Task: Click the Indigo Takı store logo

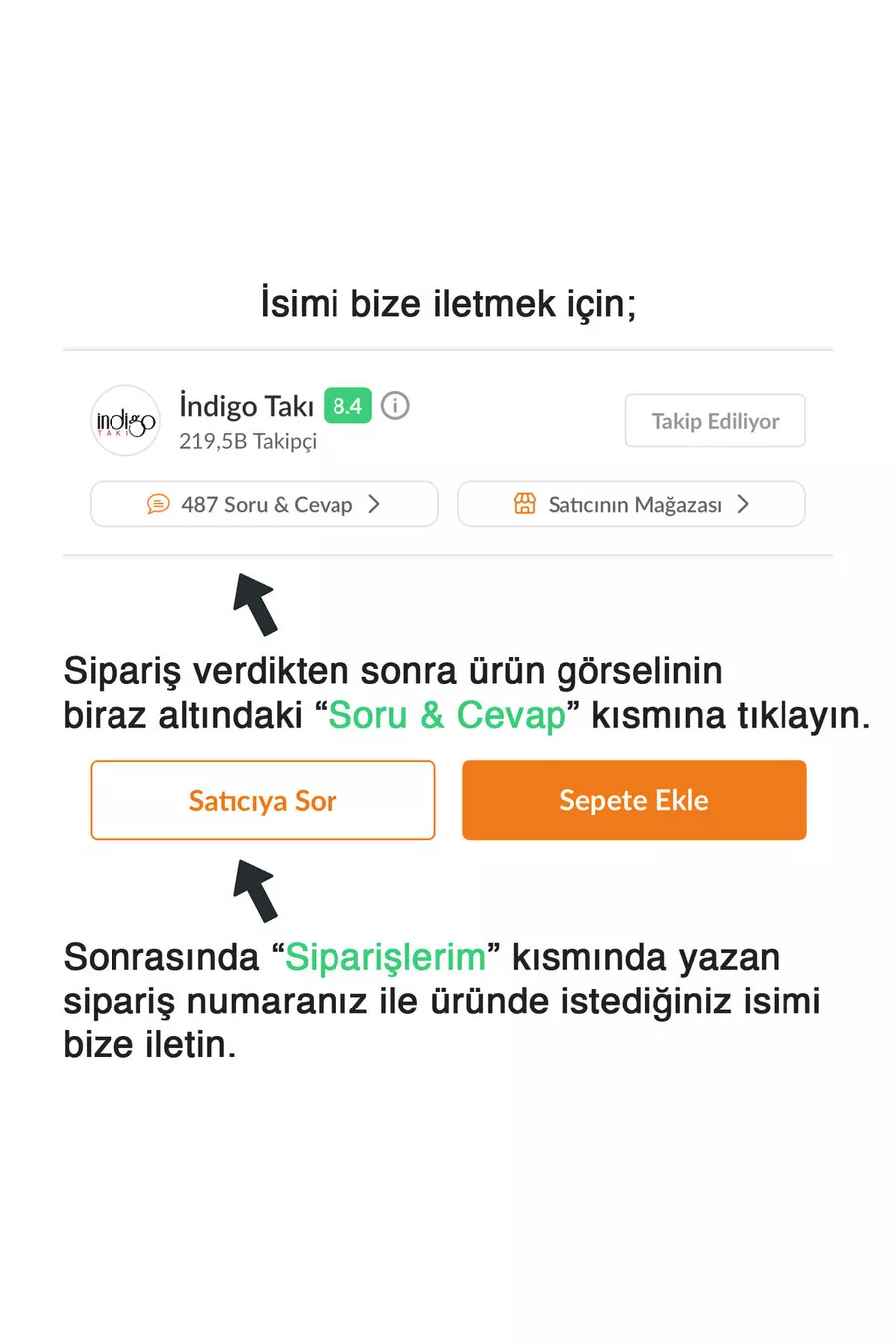Action: click(x=125, y=421)
